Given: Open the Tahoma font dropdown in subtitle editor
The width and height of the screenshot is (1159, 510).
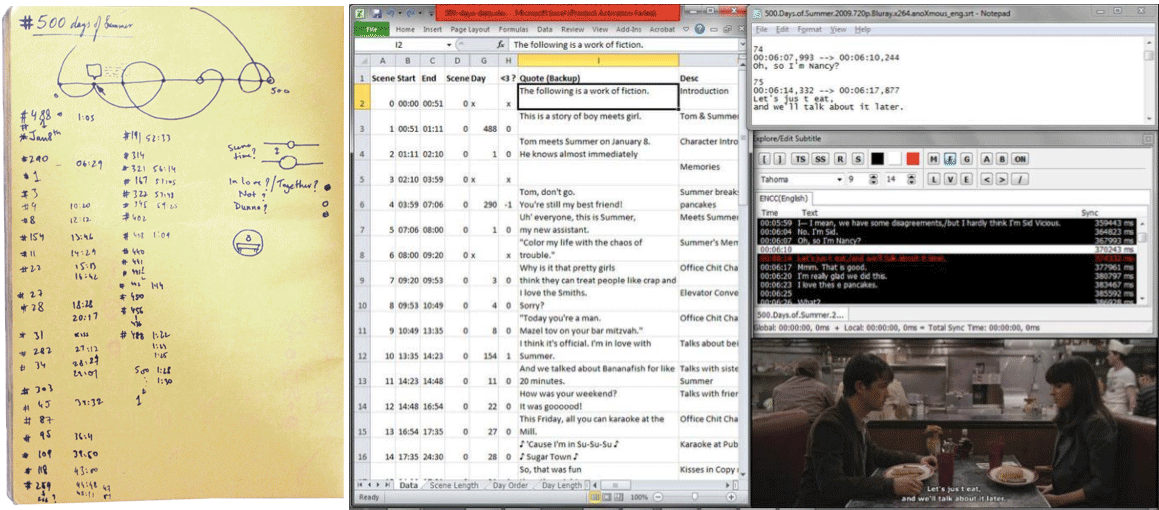Looking at the screenshot, I should click(x=840, y=180).
